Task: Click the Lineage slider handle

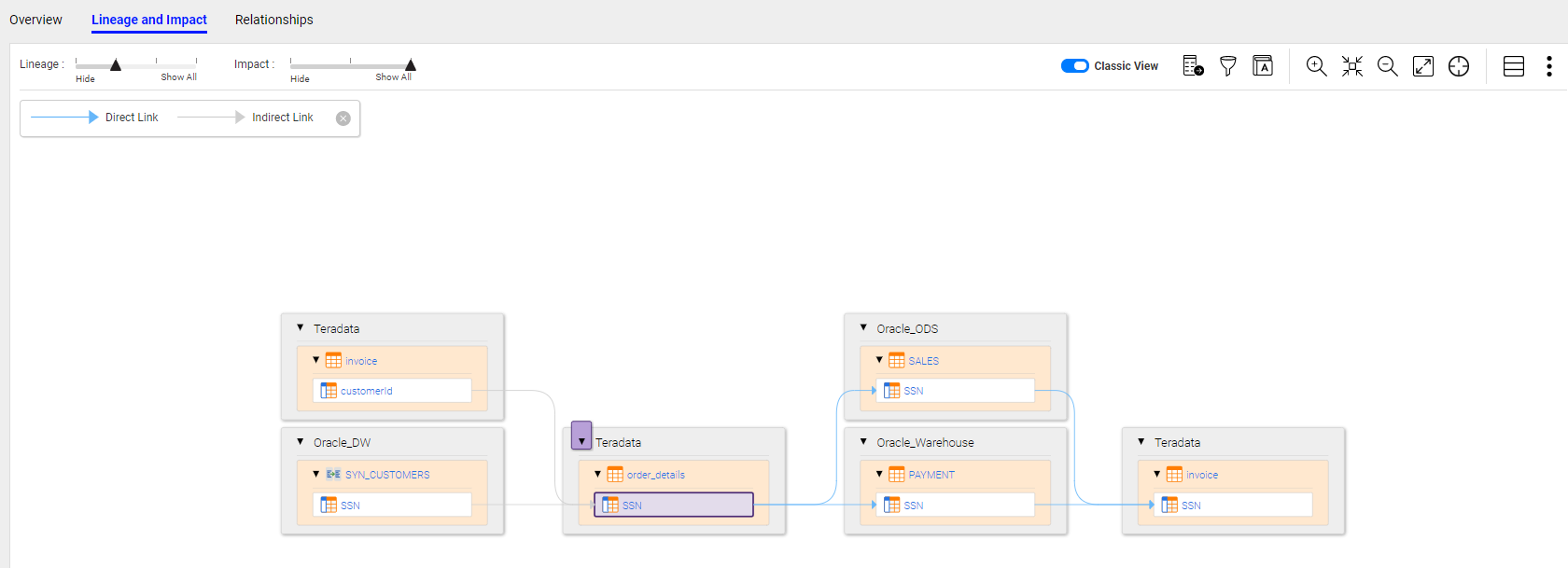Action: (x=116, y=65)
